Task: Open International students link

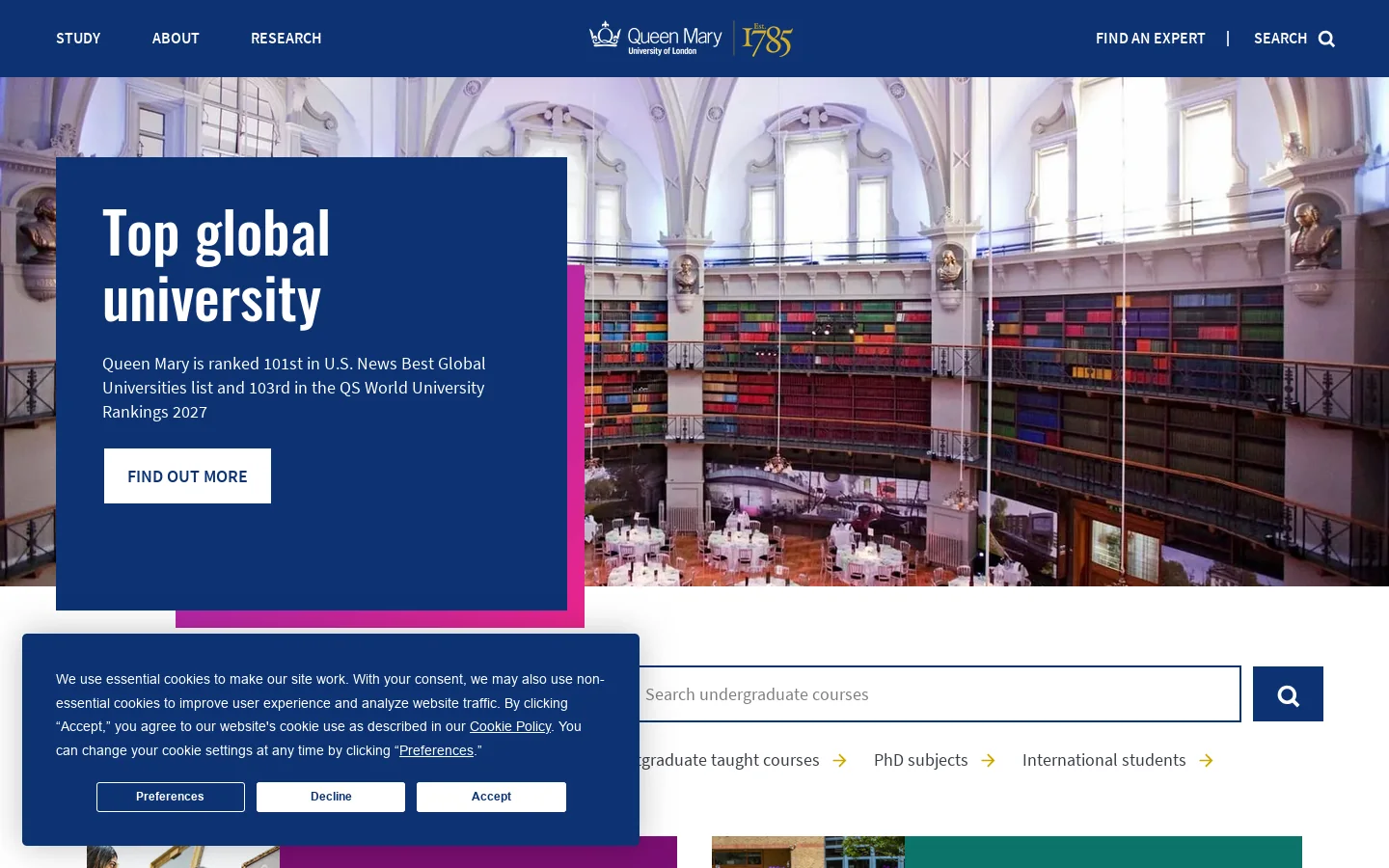Action: [x=1103, y=761]
